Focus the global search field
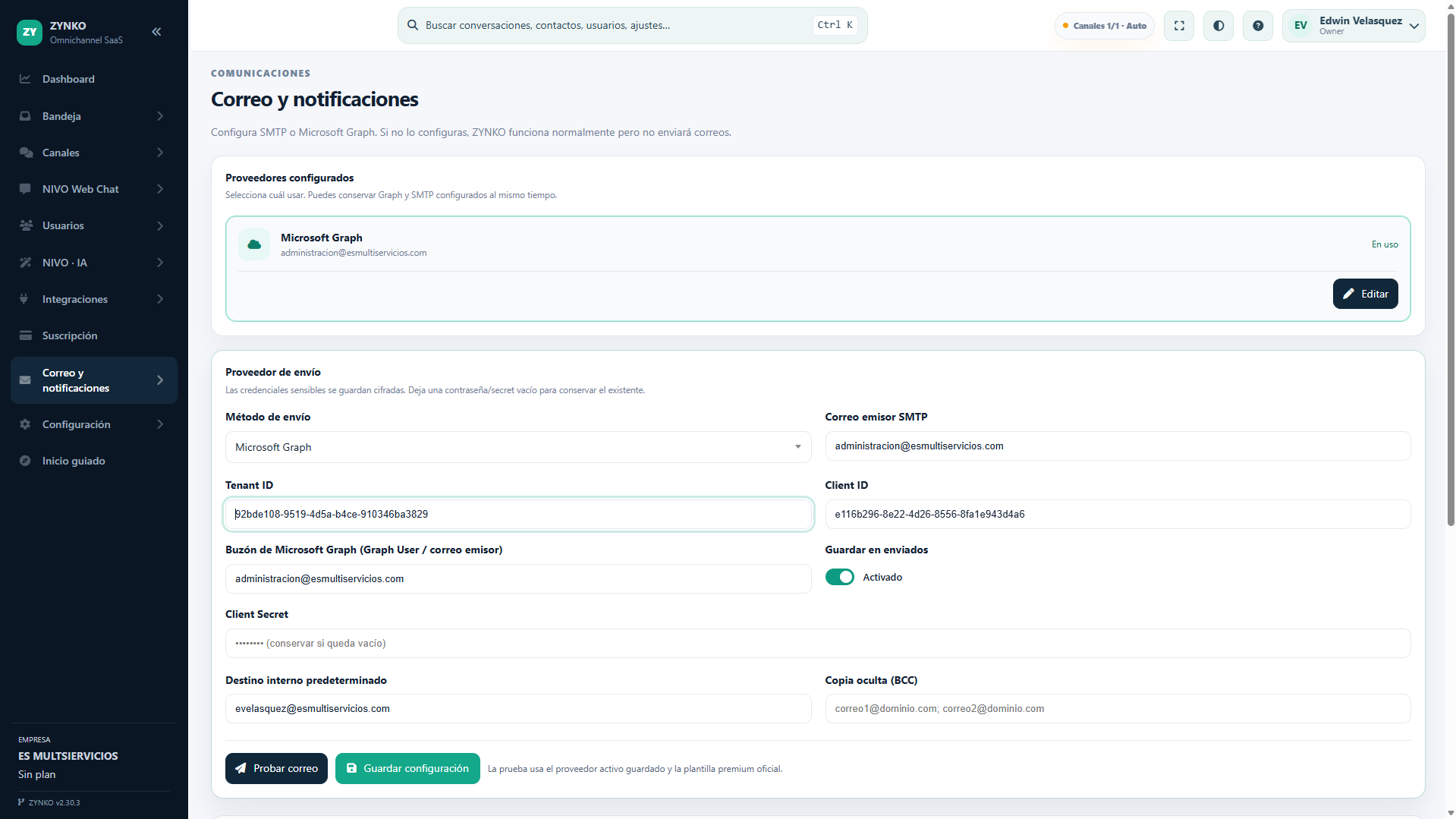 632,25
